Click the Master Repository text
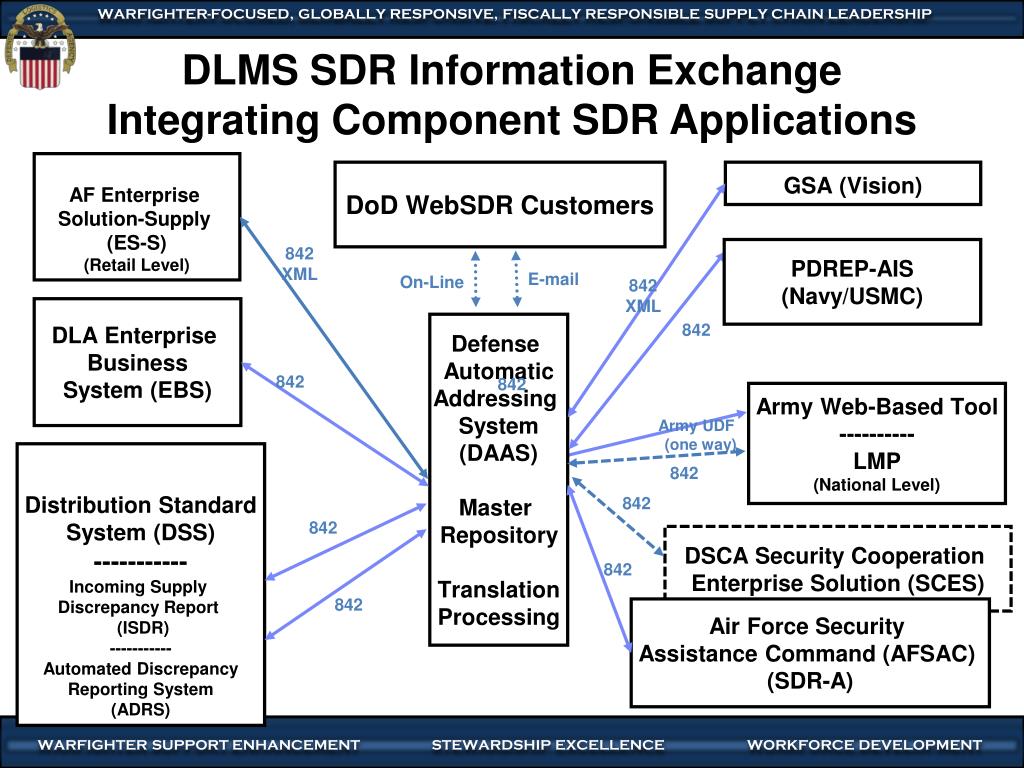The width and height of the screenshot is (1024, 768). tap(498, 521)
